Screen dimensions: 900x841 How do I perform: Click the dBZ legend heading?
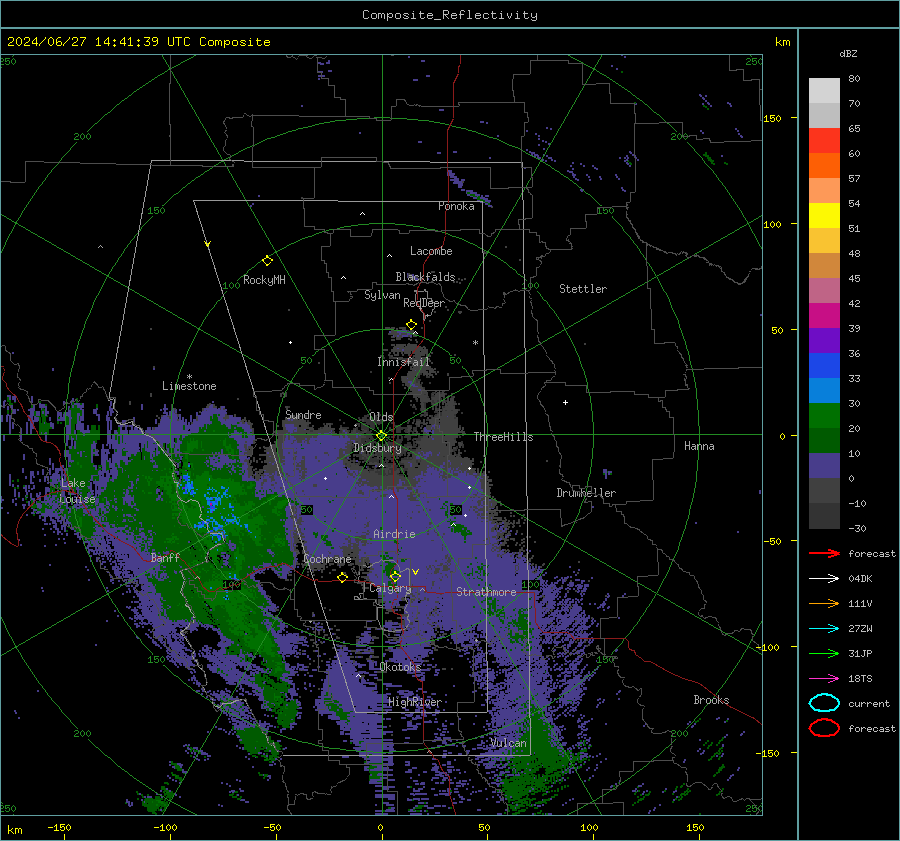tap(848, 53)
